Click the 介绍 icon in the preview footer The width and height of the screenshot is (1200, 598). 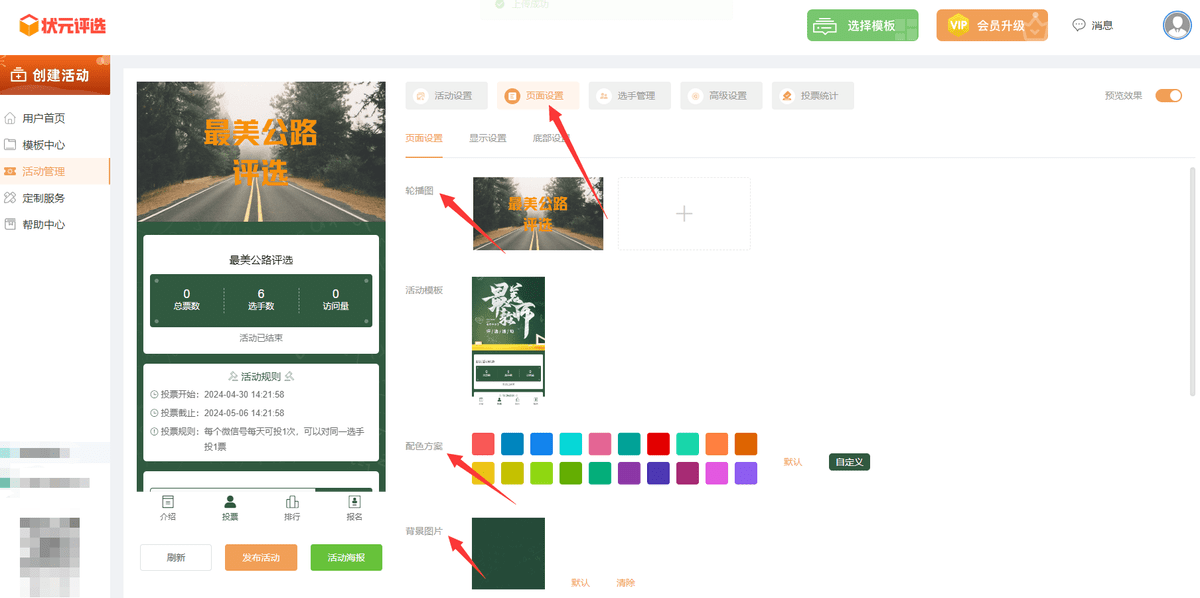169,510
